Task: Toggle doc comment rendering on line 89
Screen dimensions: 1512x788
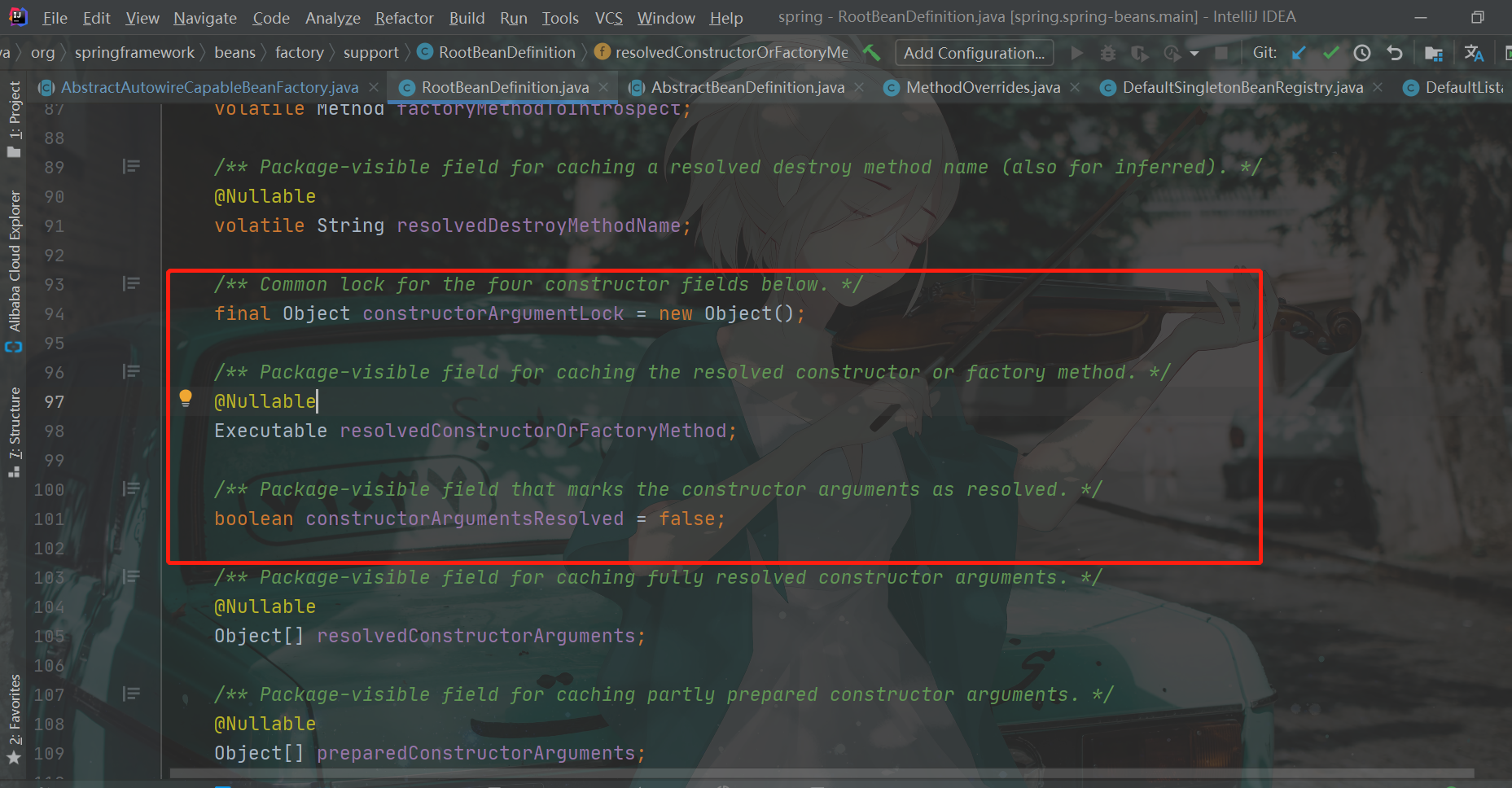Action: [x=131, y=166]
